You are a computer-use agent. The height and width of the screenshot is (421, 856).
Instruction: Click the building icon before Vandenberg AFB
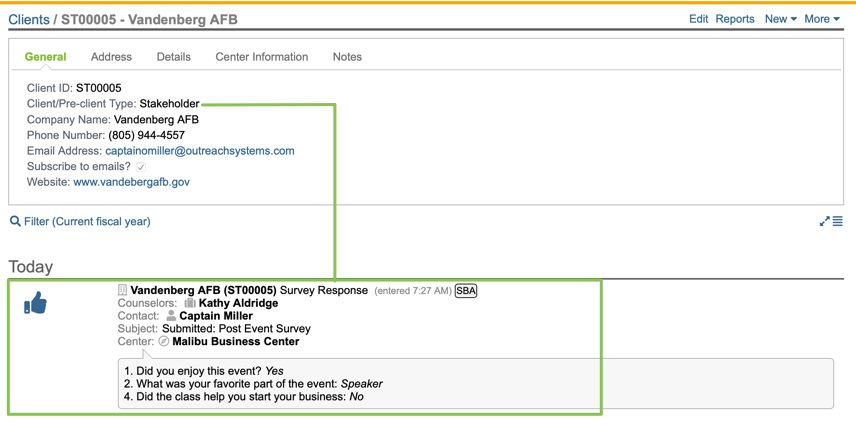[122, 291]
